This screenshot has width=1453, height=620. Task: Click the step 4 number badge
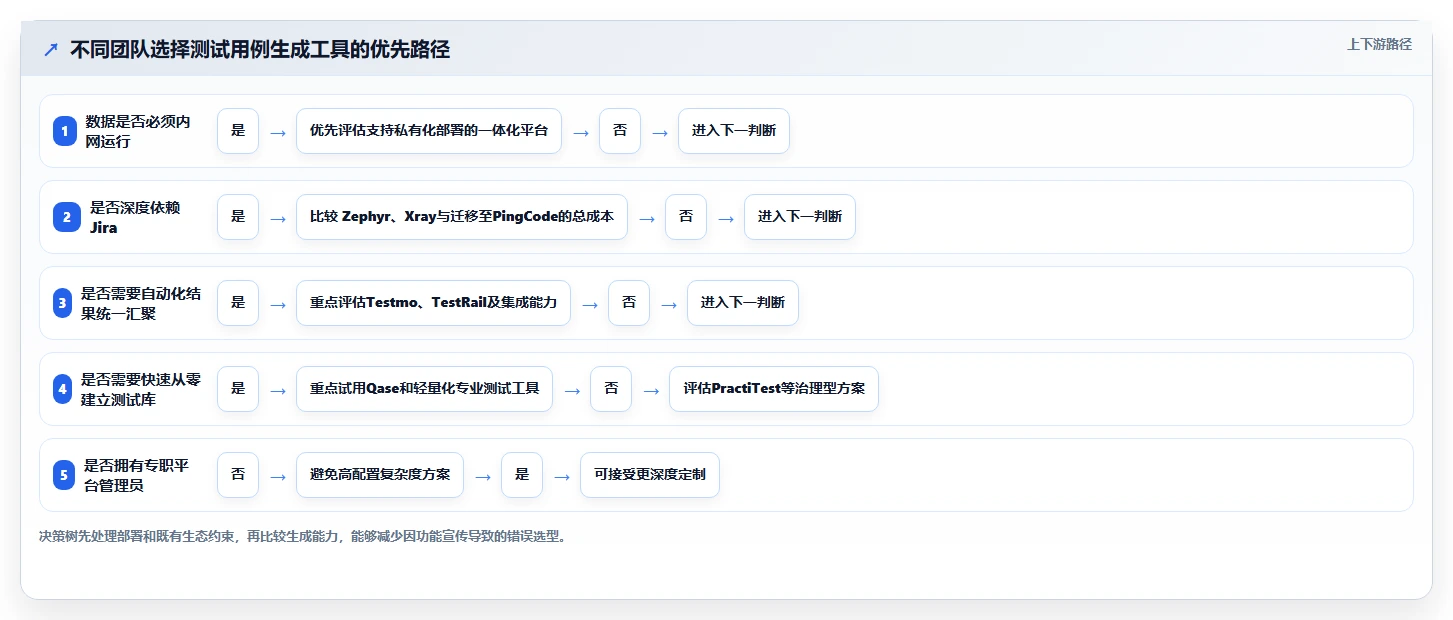63,389
